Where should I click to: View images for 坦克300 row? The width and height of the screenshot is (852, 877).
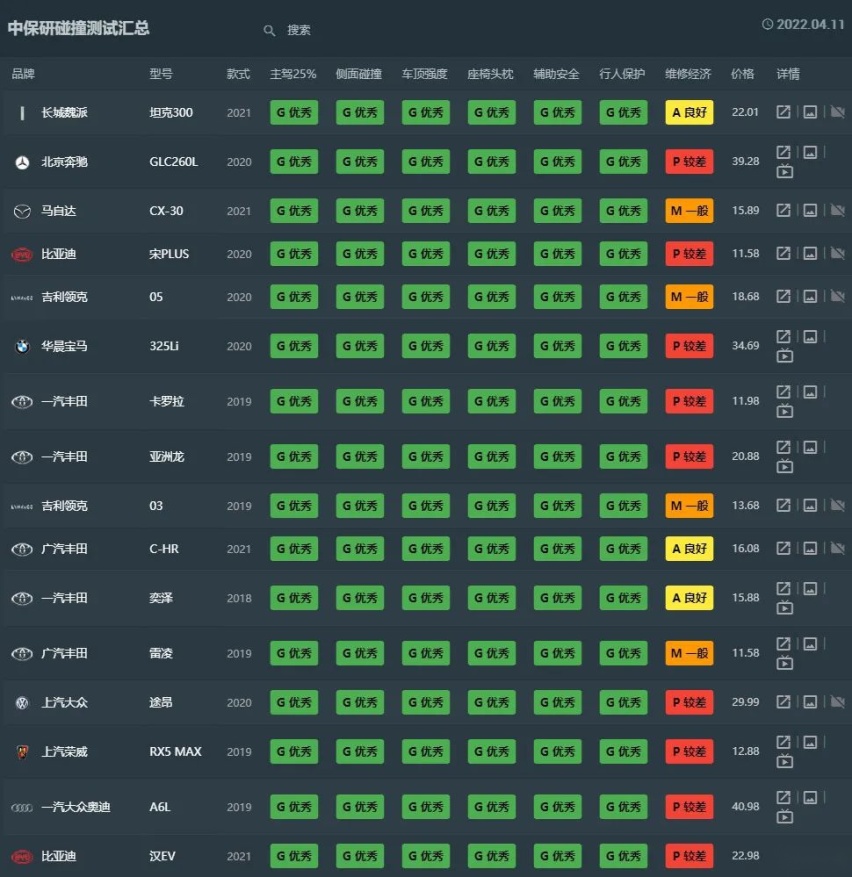click(810, 112)
